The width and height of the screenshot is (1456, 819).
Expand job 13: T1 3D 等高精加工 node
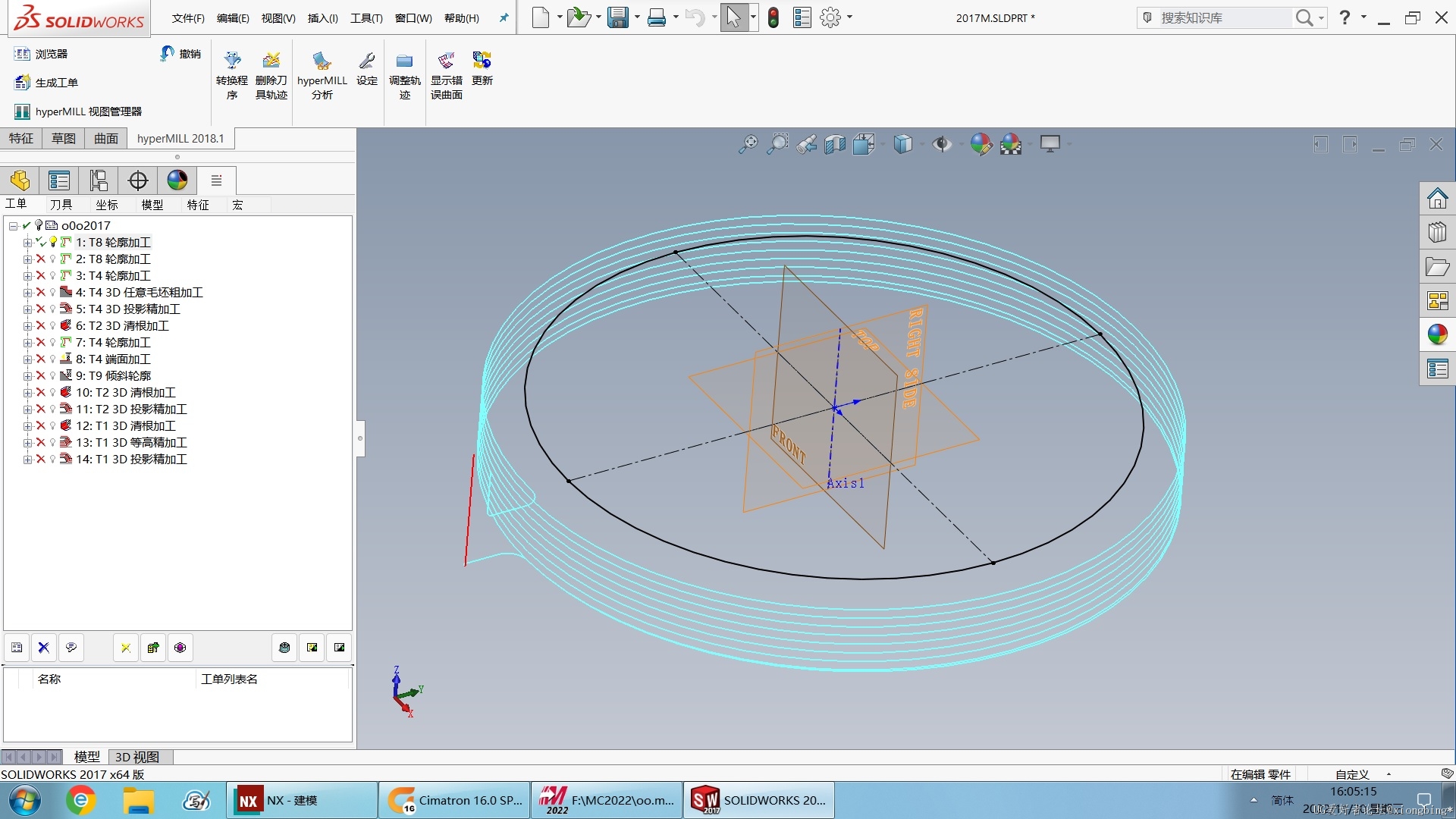point(27,443)
